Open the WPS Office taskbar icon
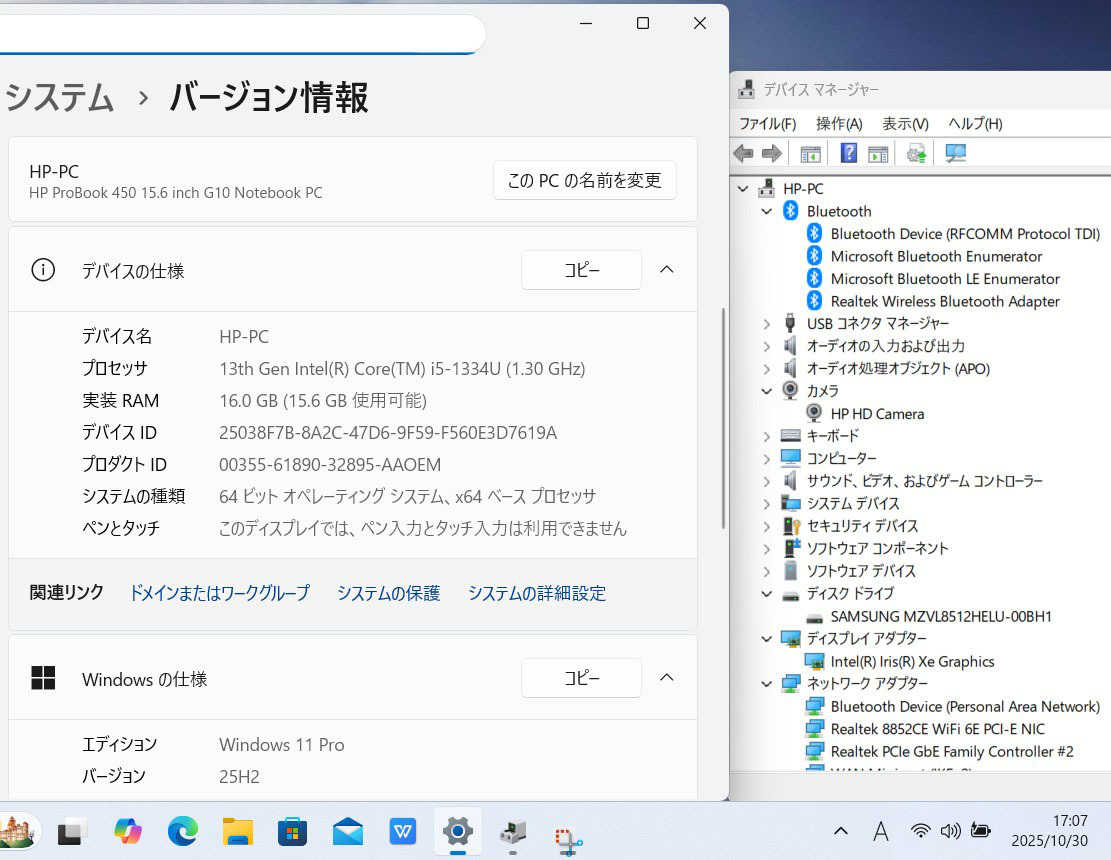This screenshot has height=860, width=1111. click(403, 830)
